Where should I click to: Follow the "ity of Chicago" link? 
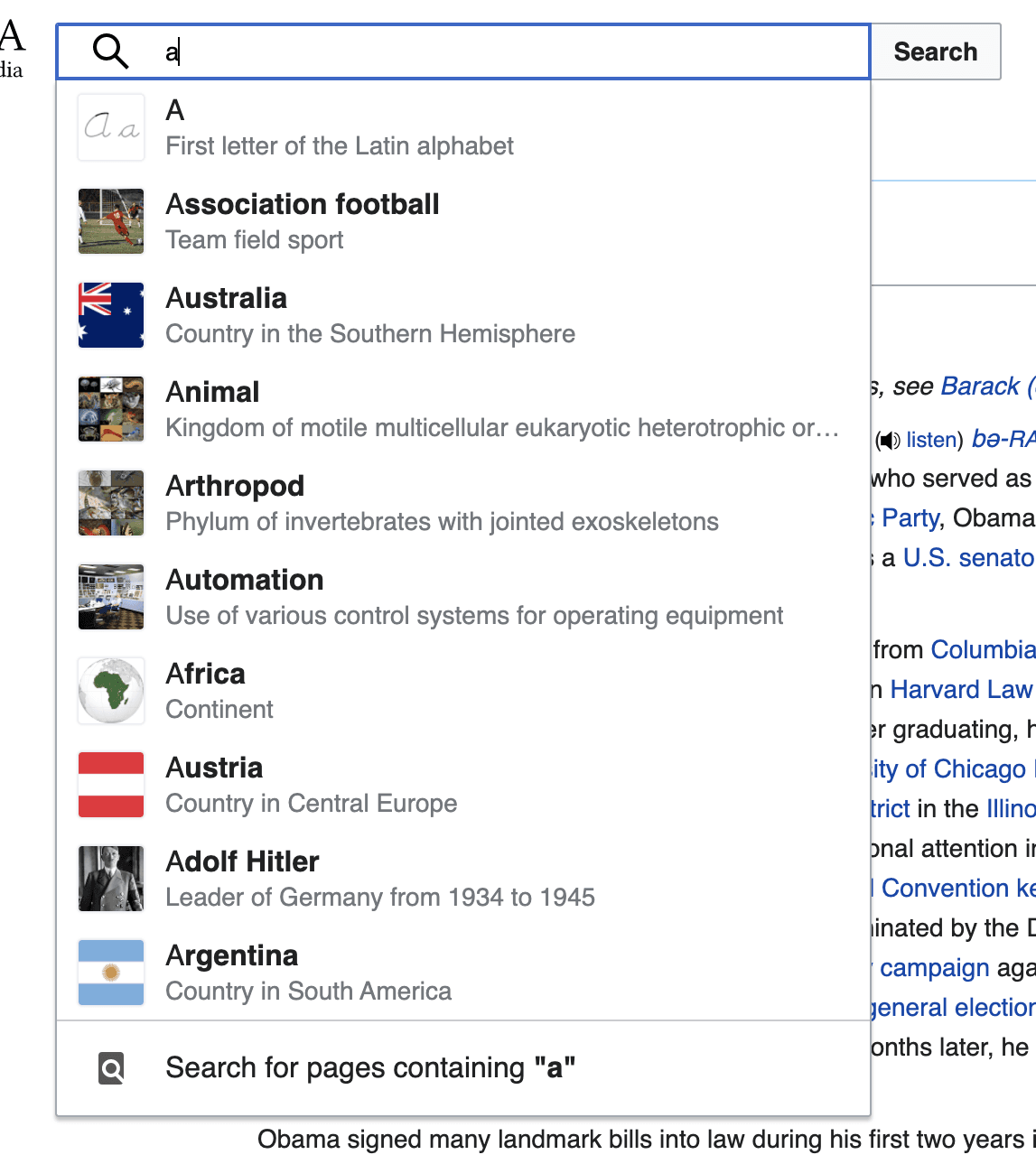coord(948,769)
